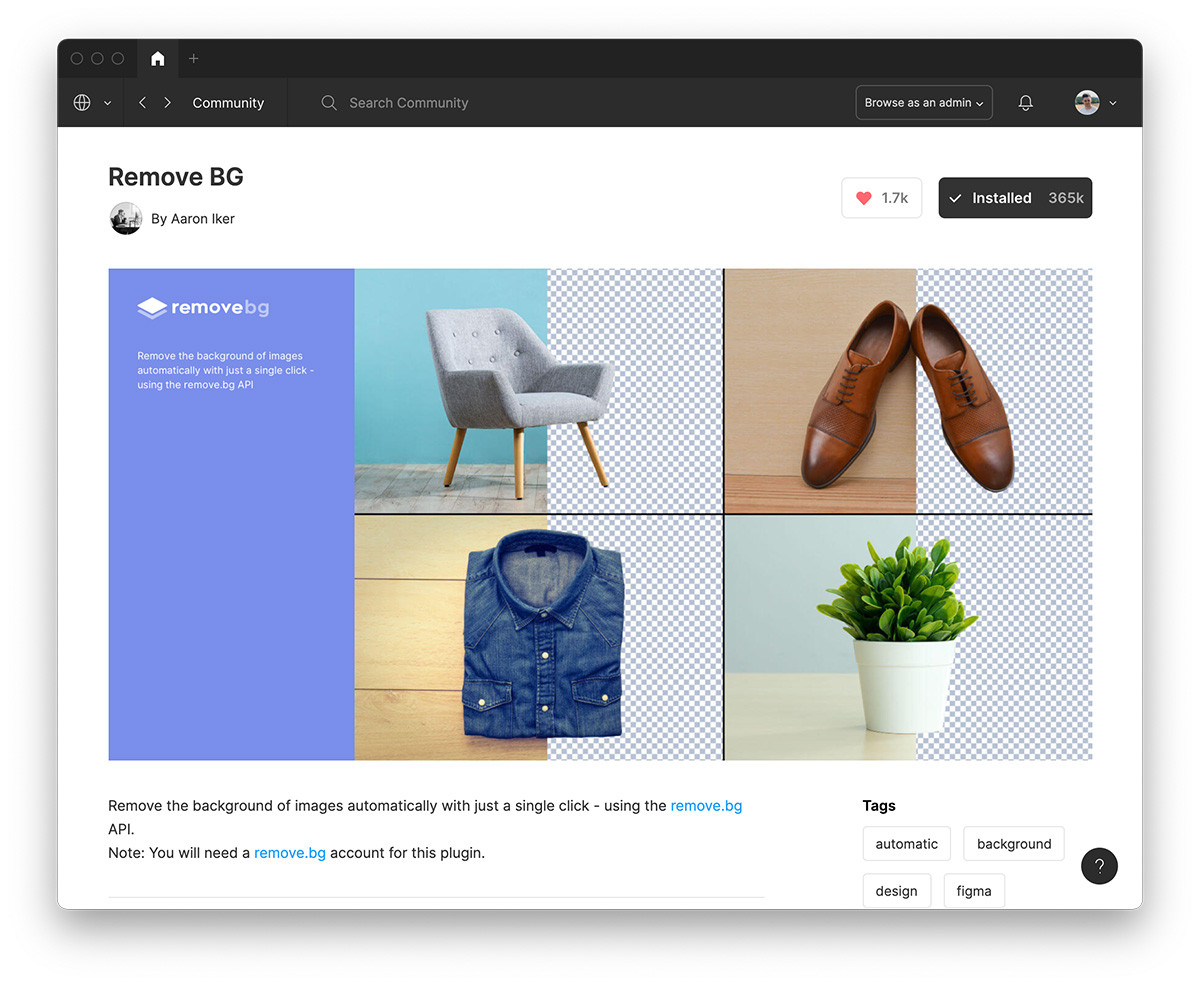The image size is (1200, 985).
Task: Select the 'automatic' tag
Action: [x=906, y=844]
